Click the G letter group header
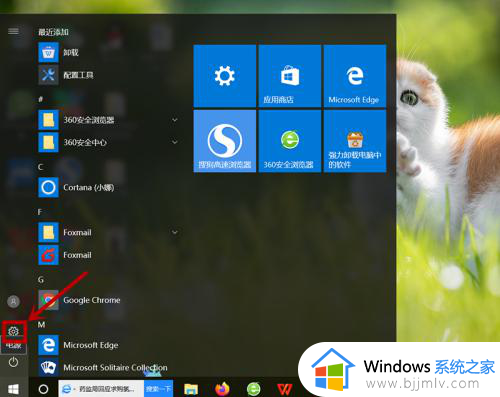The image size is (500, 397). coord(41,279)
